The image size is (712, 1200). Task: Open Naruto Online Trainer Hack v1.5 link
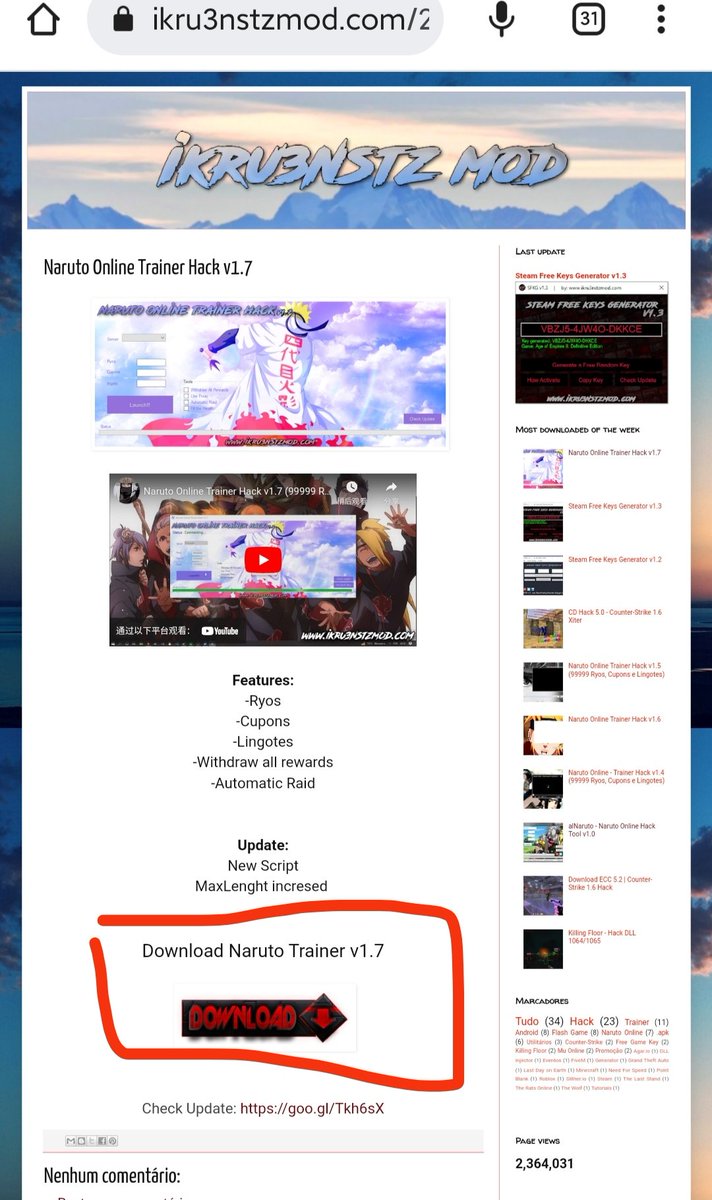616,670
